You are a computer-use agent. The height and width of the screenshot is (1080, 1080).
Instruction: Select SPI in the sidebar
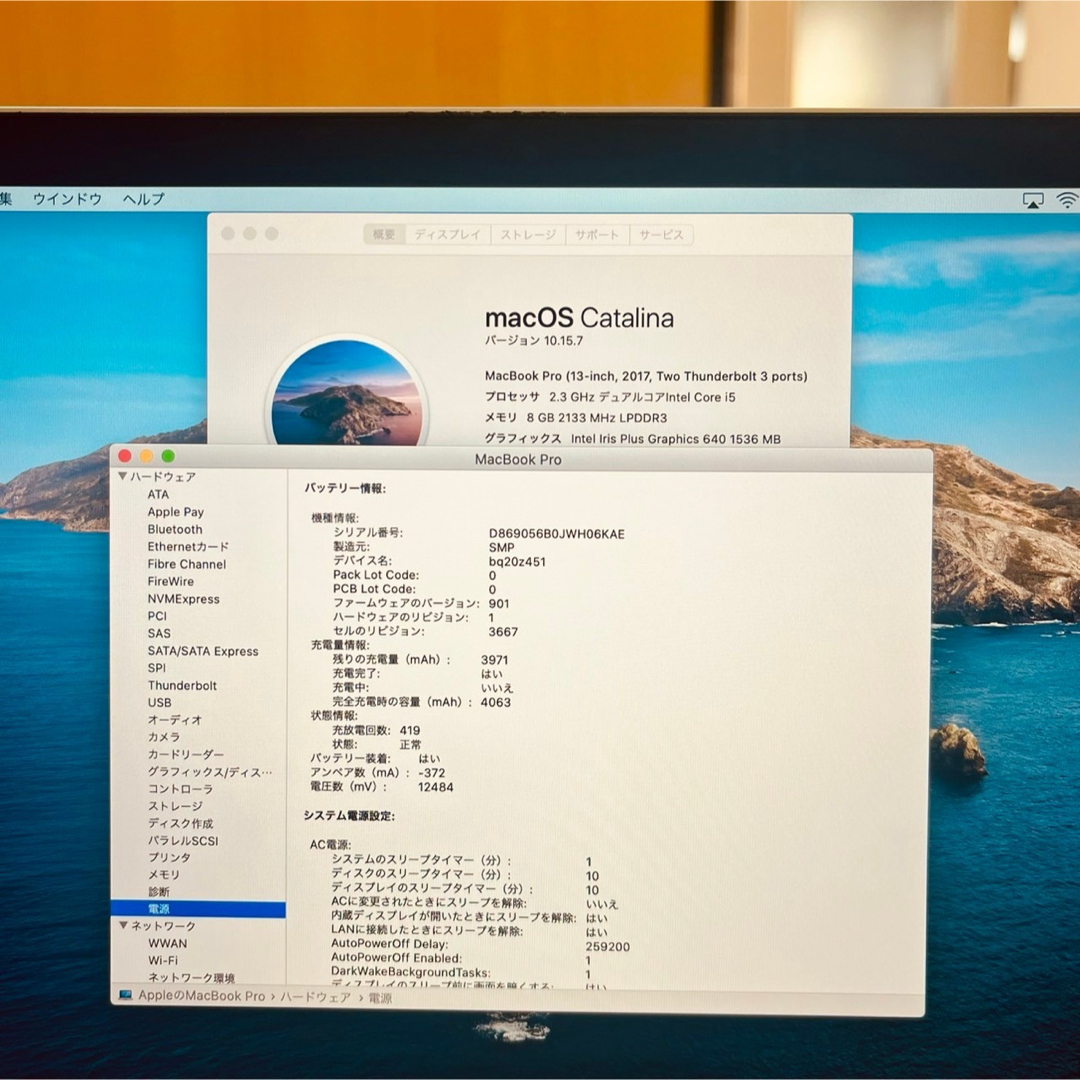tap(156, 667)
